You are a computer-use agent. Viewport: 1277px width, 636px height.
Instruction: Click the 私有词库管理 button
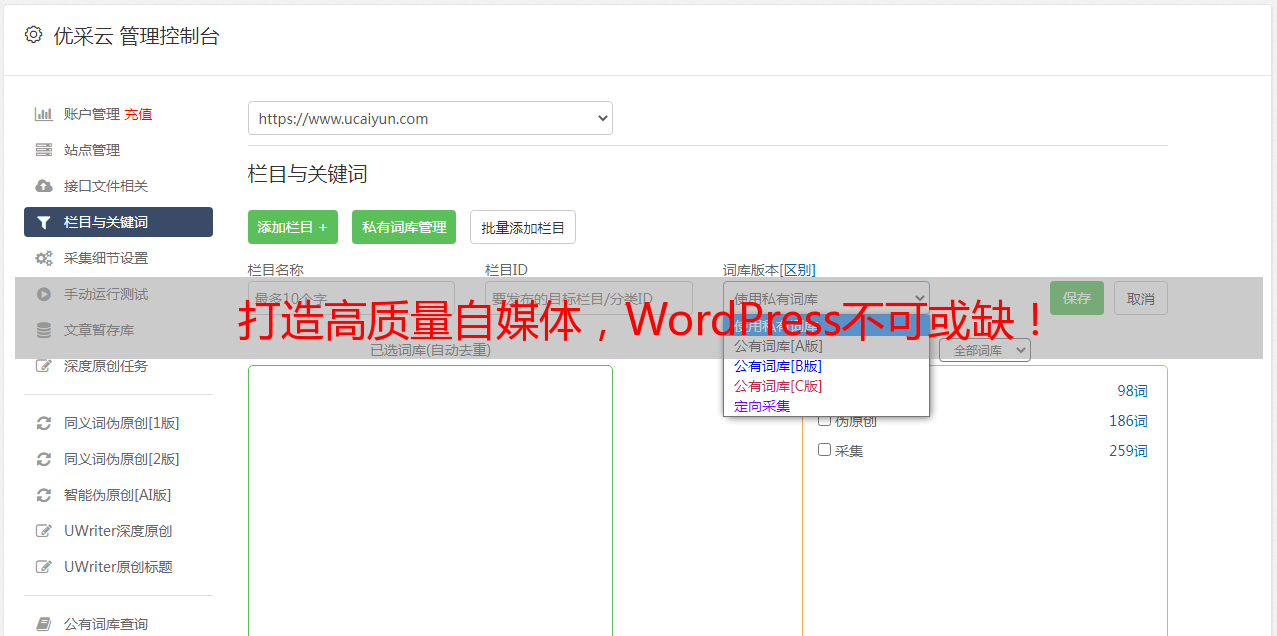click(x=404, y=227)
